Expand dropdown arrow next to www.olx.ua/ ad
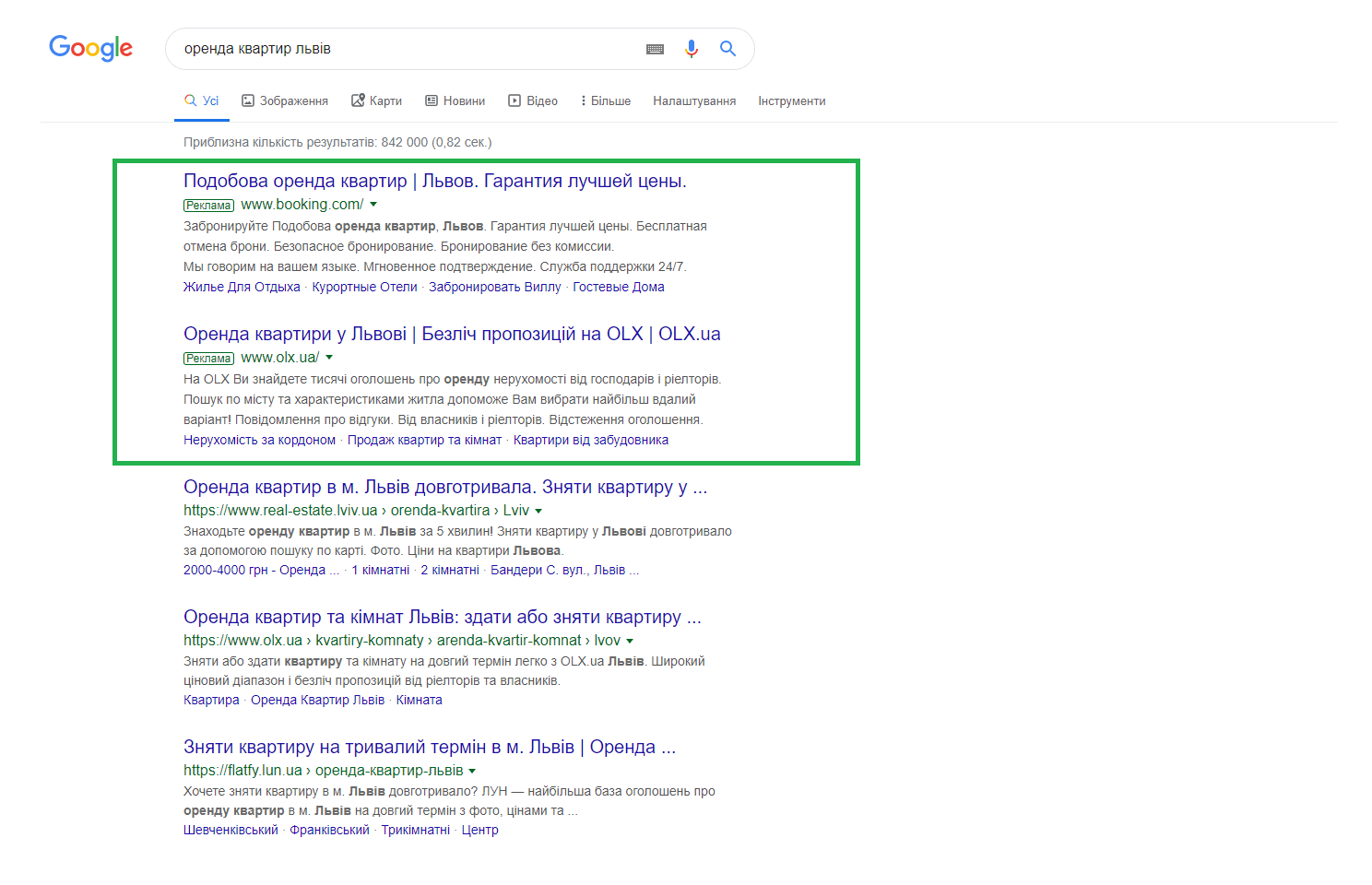 [x=329, y=358]
